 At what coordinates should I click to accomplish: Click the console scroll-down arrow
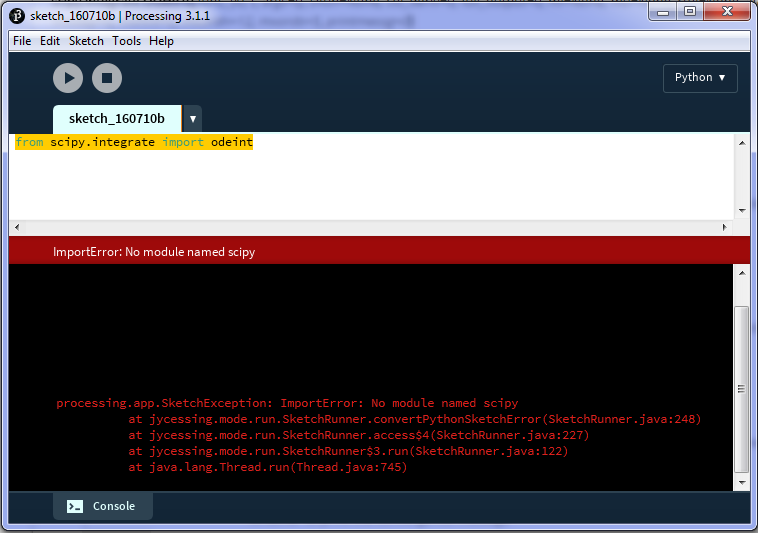[x=742, y=483]
